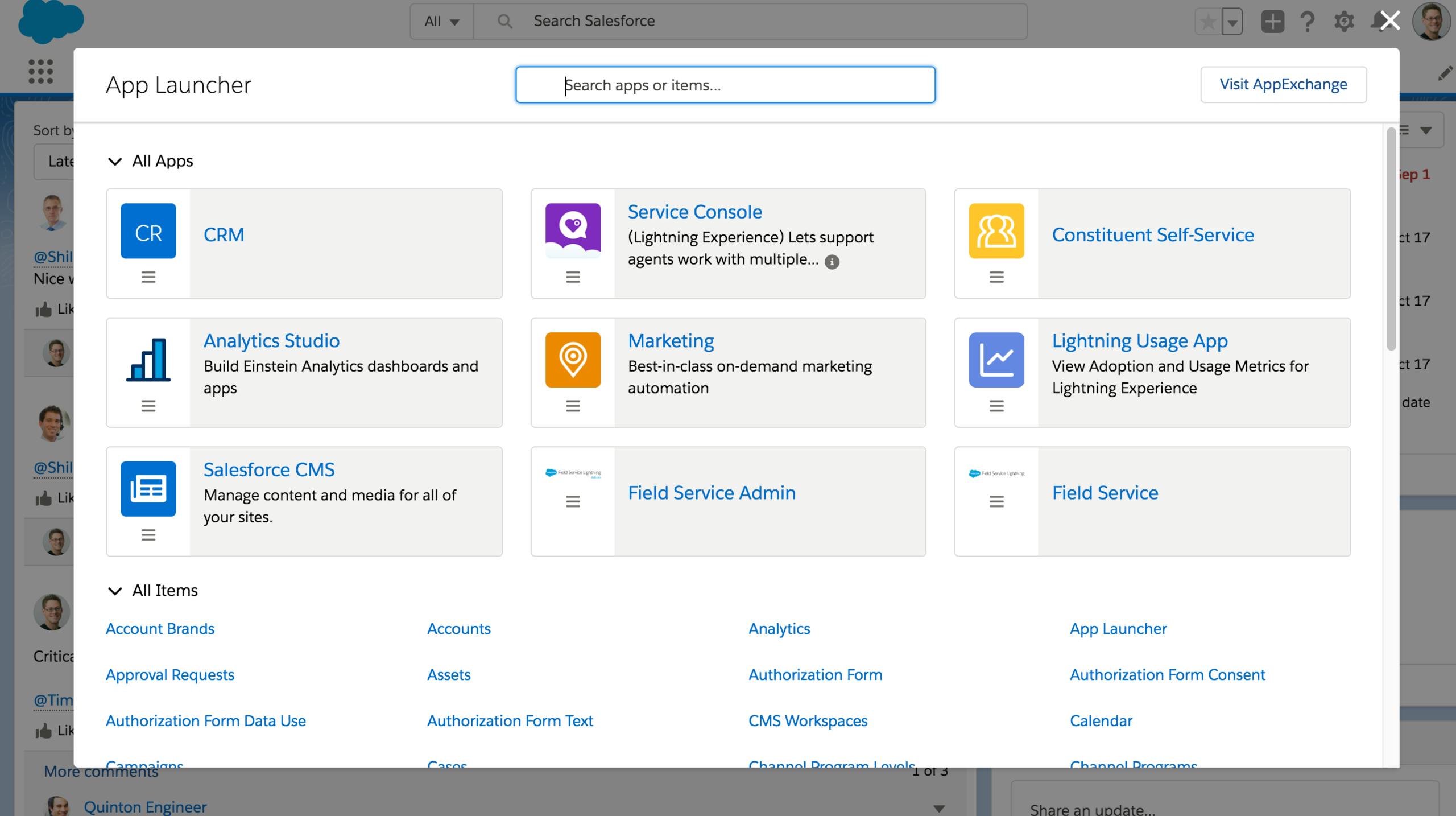The image size is (1456, 816).
Task: Show Service Console description info icon
Action: (x=832, y=262)
